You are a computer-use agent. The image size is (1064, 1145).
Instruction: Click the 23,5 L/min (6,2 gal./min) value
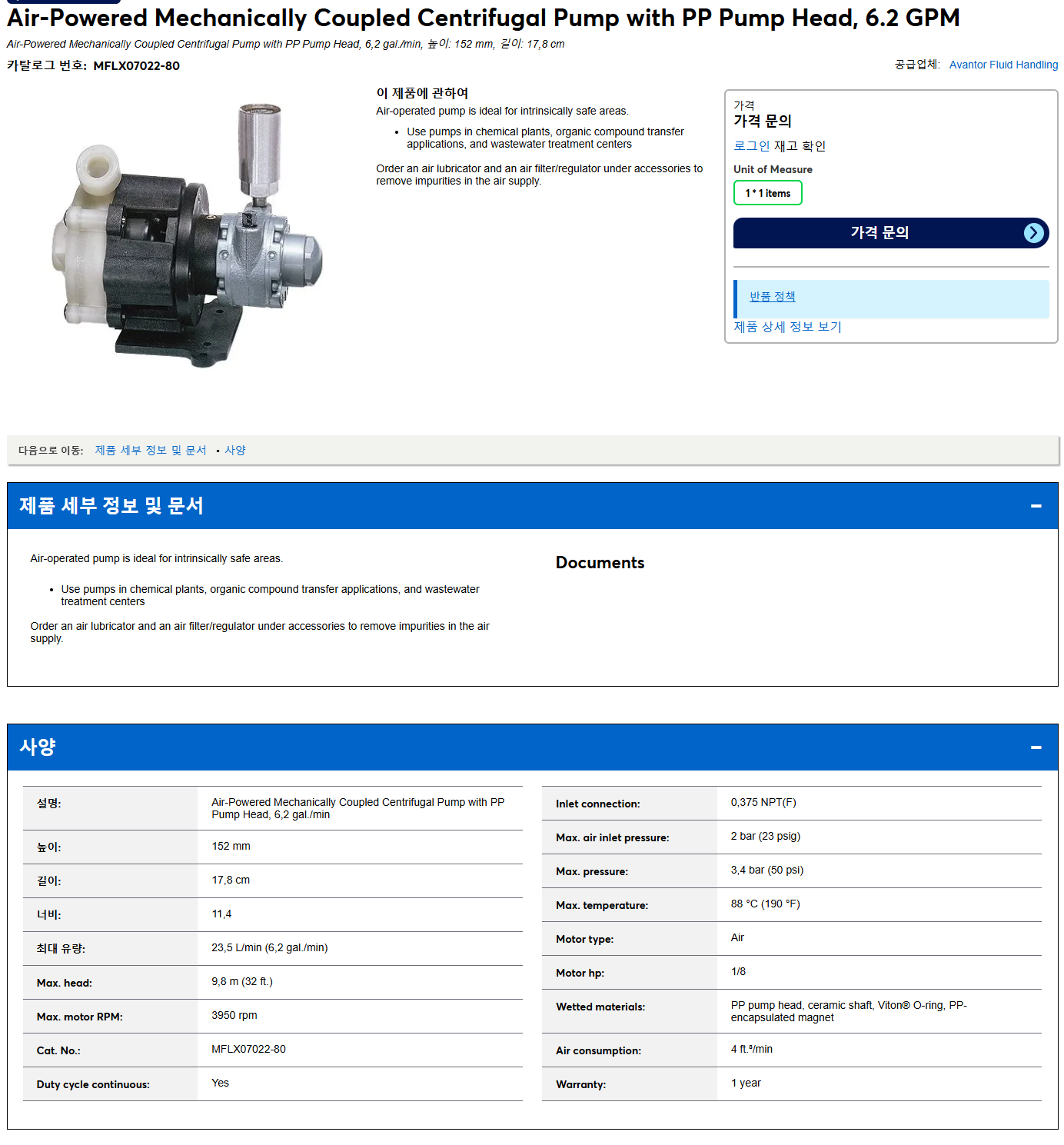[270, 947]
